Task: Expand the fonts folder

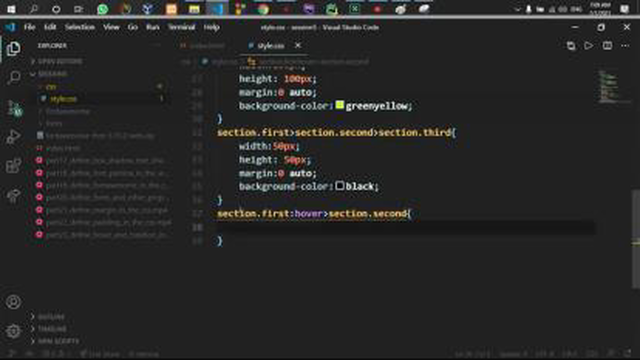Action: [54, 123]
